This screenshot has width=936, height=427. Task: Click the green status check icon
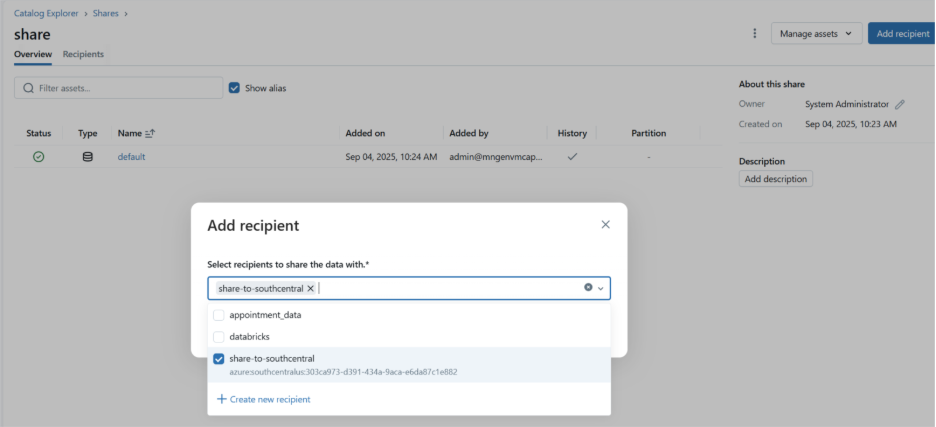pos(38,156)
